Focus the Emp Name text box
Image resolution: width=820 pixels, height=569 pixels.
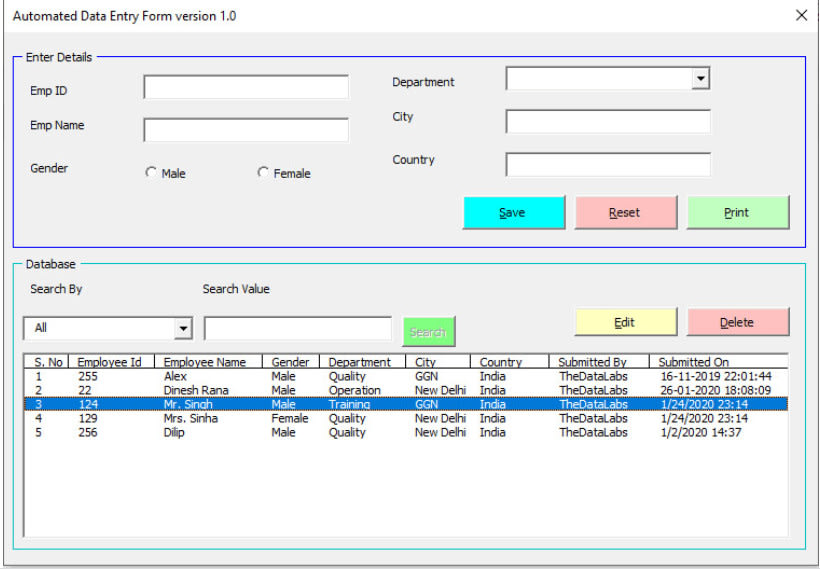(x=246, y=130)
